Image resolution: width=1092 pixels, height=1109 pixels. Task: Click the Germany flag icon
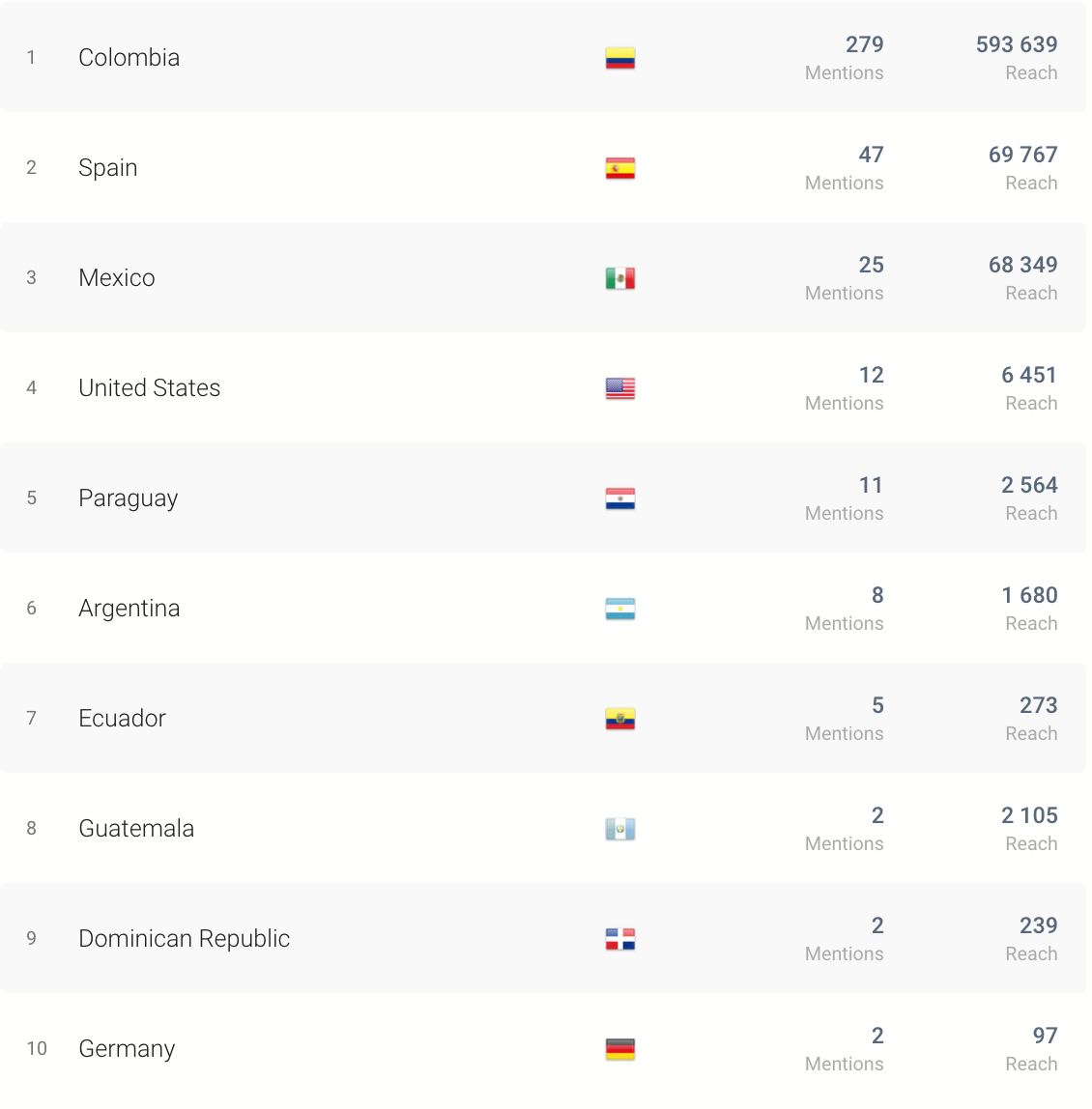click(x=620, y=1049)
